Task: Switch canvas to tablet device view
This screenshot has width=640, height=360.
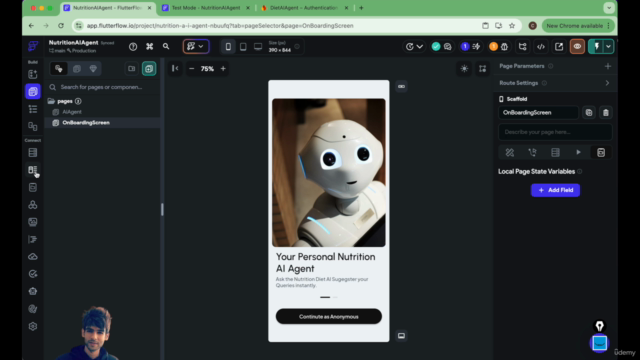Action: [243, 47]
